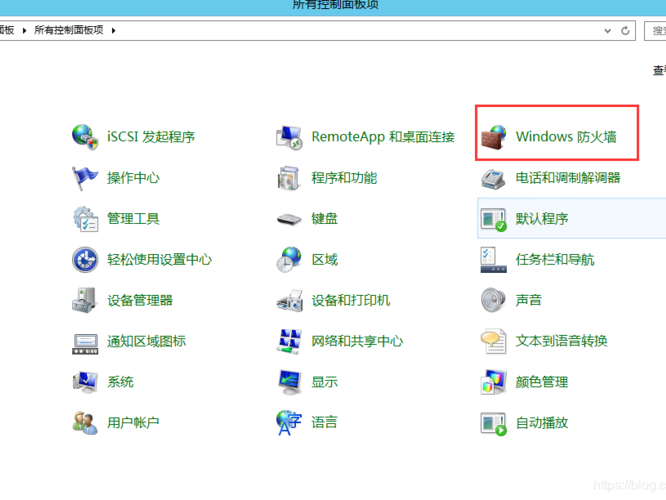Open the Windows 防火墙 brick wall icon
666x500 pixels.
[494, 137]
